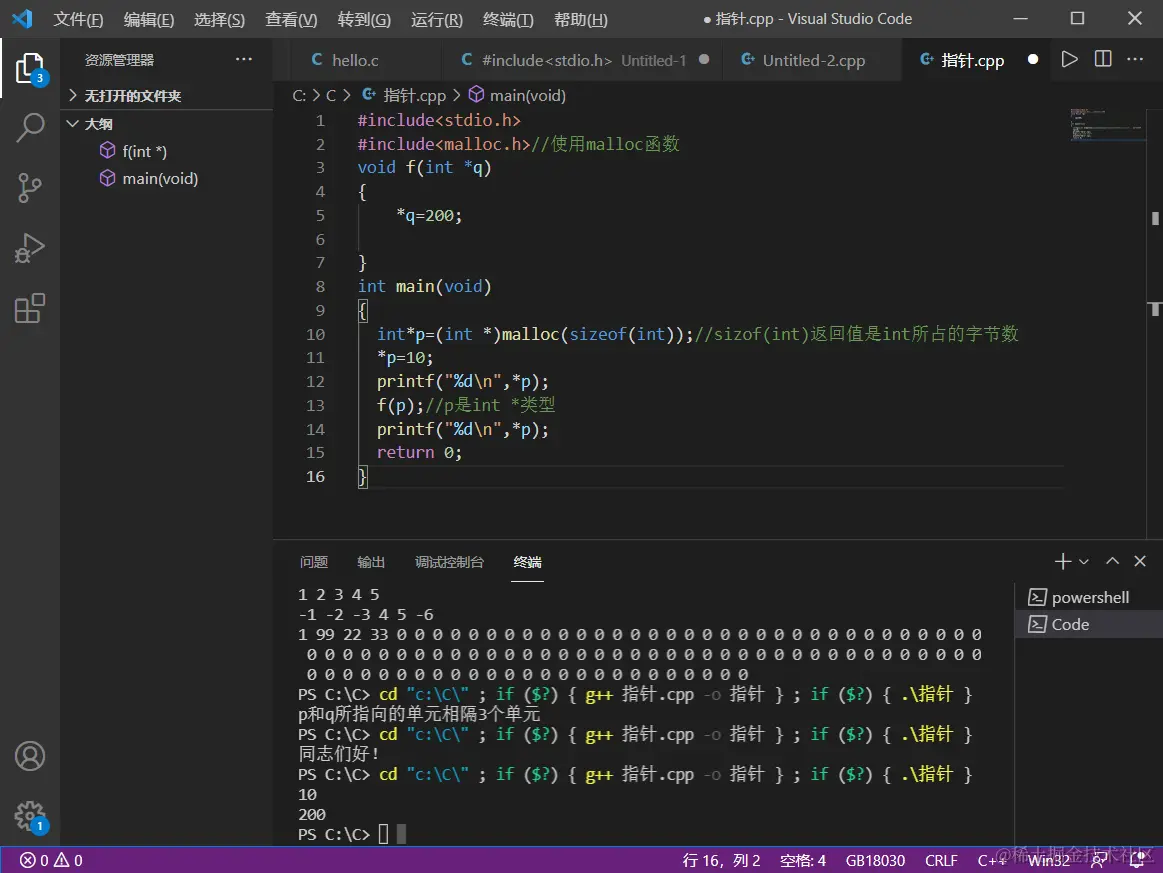This screenshot has height=873, width=1163.
Task: Click the return 0; code line
Action: point(419,452)
